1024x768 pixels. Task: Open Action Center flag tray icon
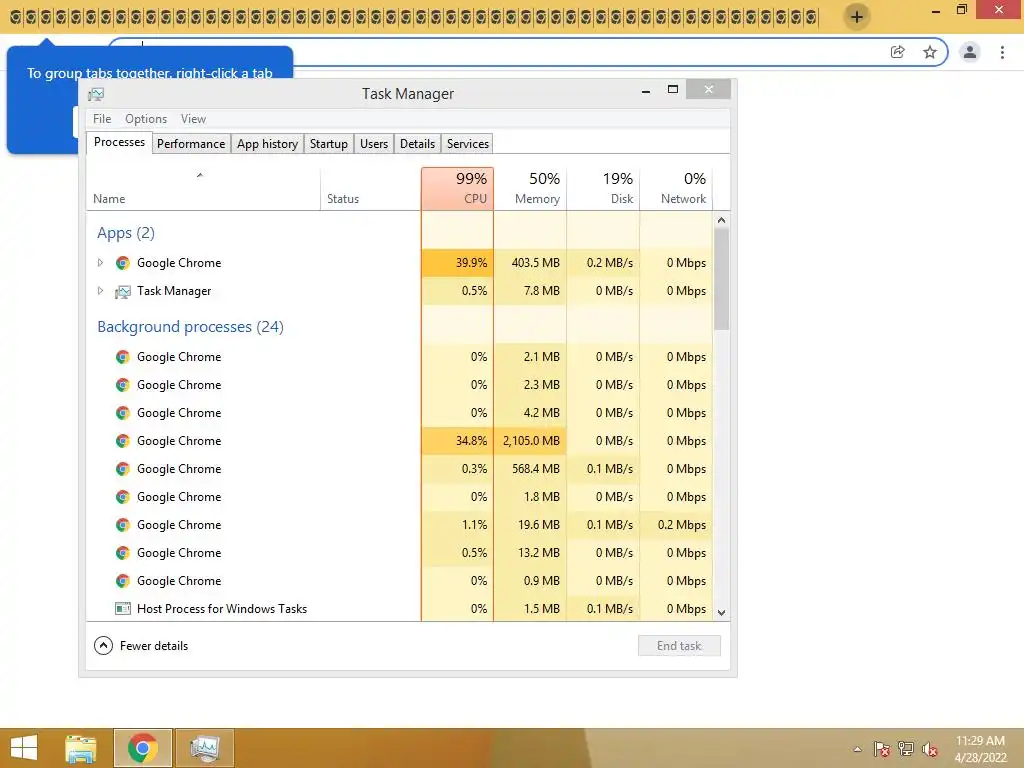pos(882,749)
